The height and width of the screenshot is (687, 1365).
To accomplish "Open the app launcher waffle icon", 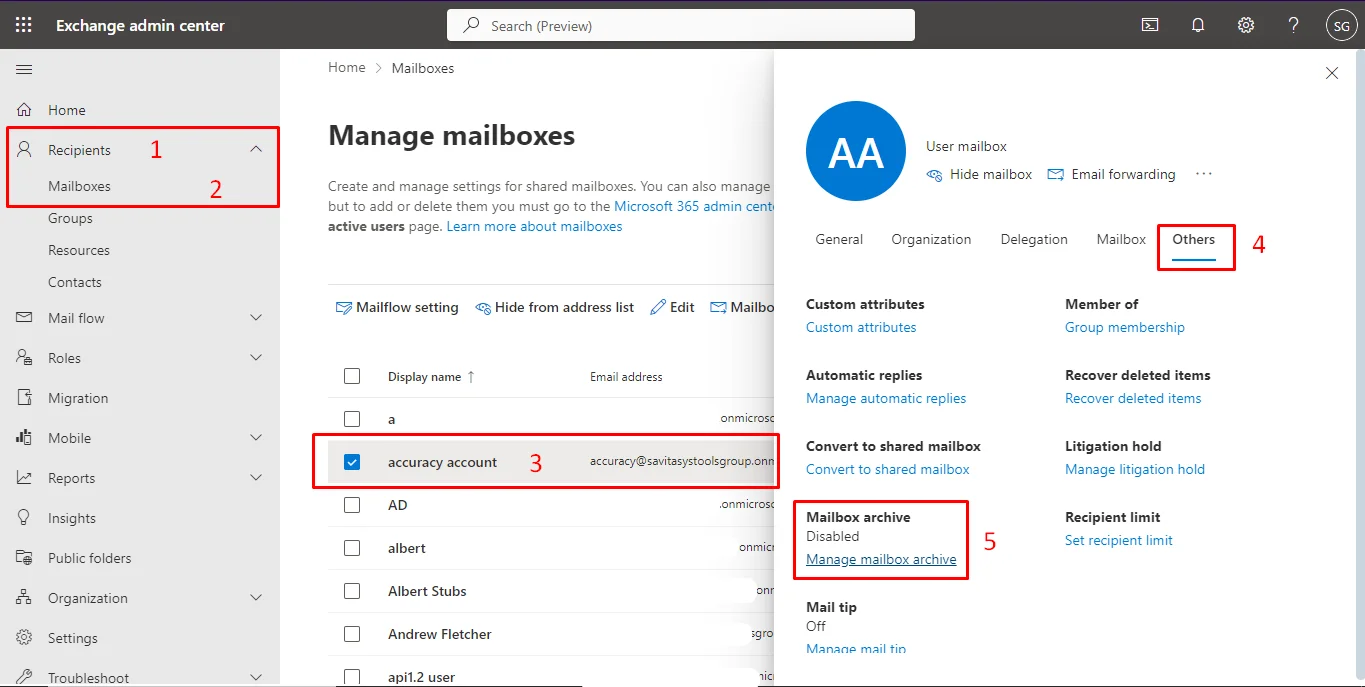I will [x=24, y=25].
